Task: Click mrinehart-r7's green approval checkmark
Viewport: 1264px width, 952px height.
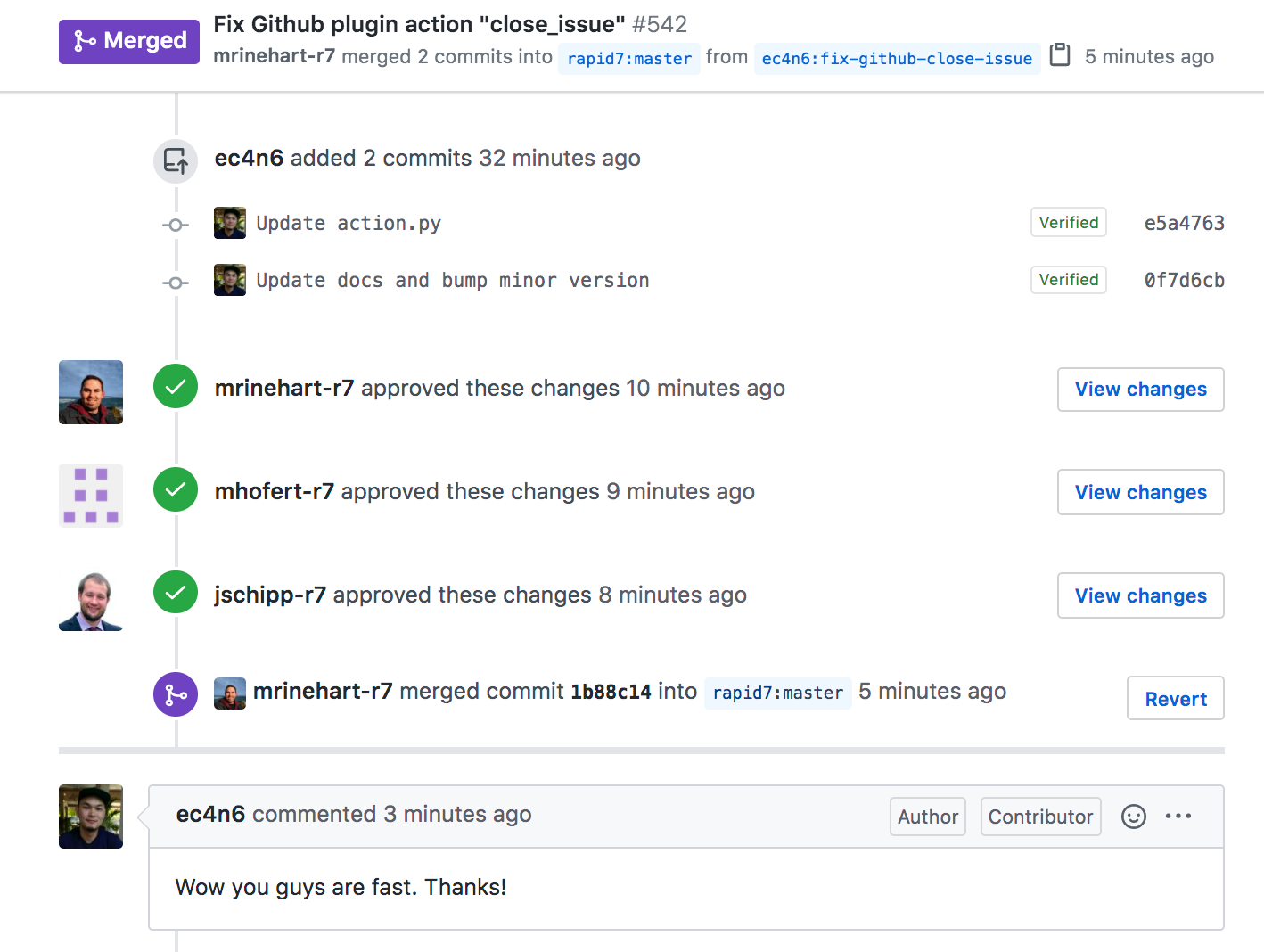Action: coord(176,387)
